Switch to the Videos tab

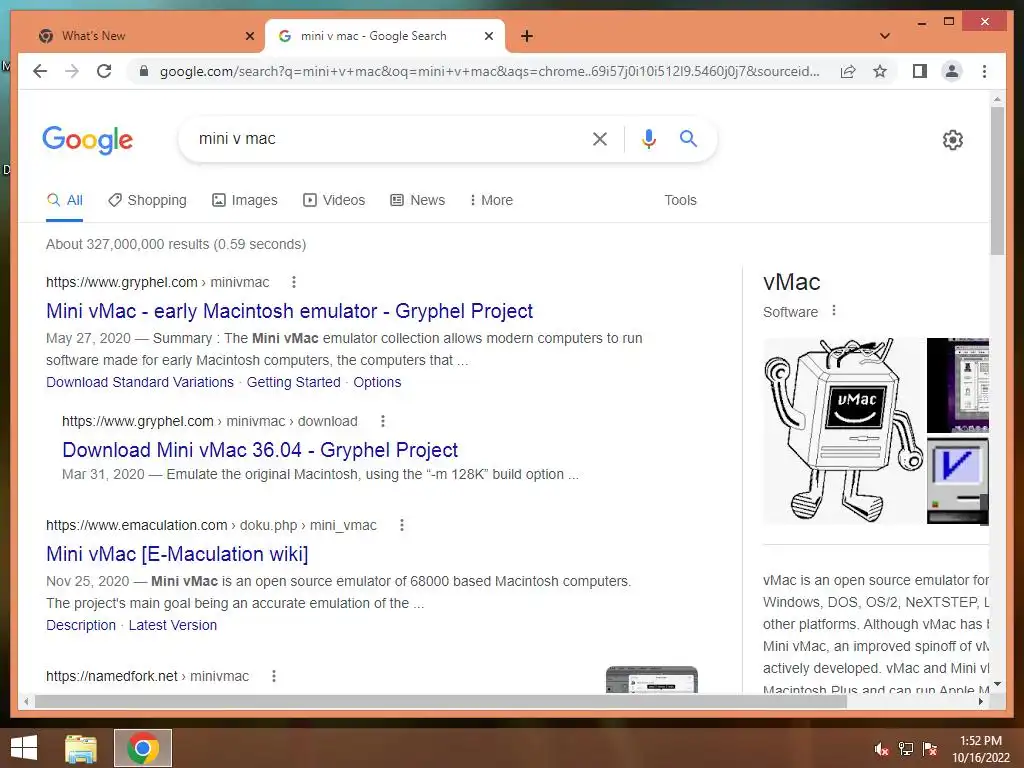tap(334, 200)
